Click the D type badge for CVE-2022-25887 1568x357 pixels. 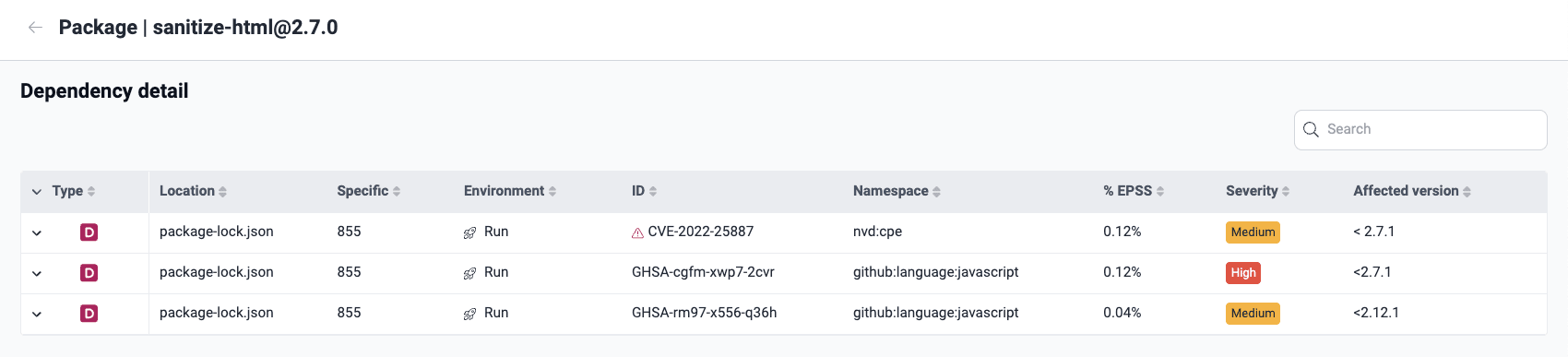tap(89, 232)
